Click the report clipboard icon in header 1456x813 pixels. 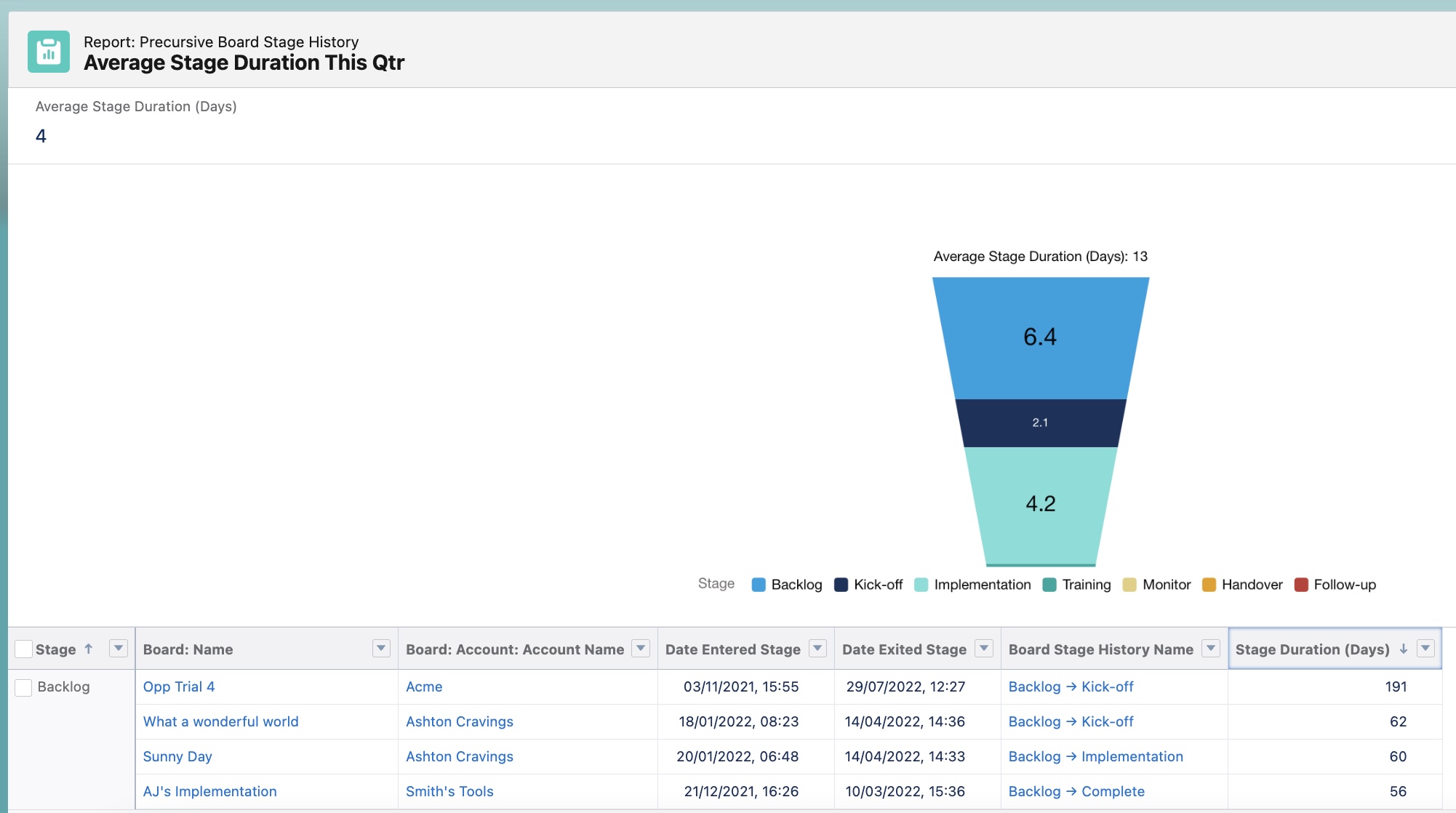point(49,52)
